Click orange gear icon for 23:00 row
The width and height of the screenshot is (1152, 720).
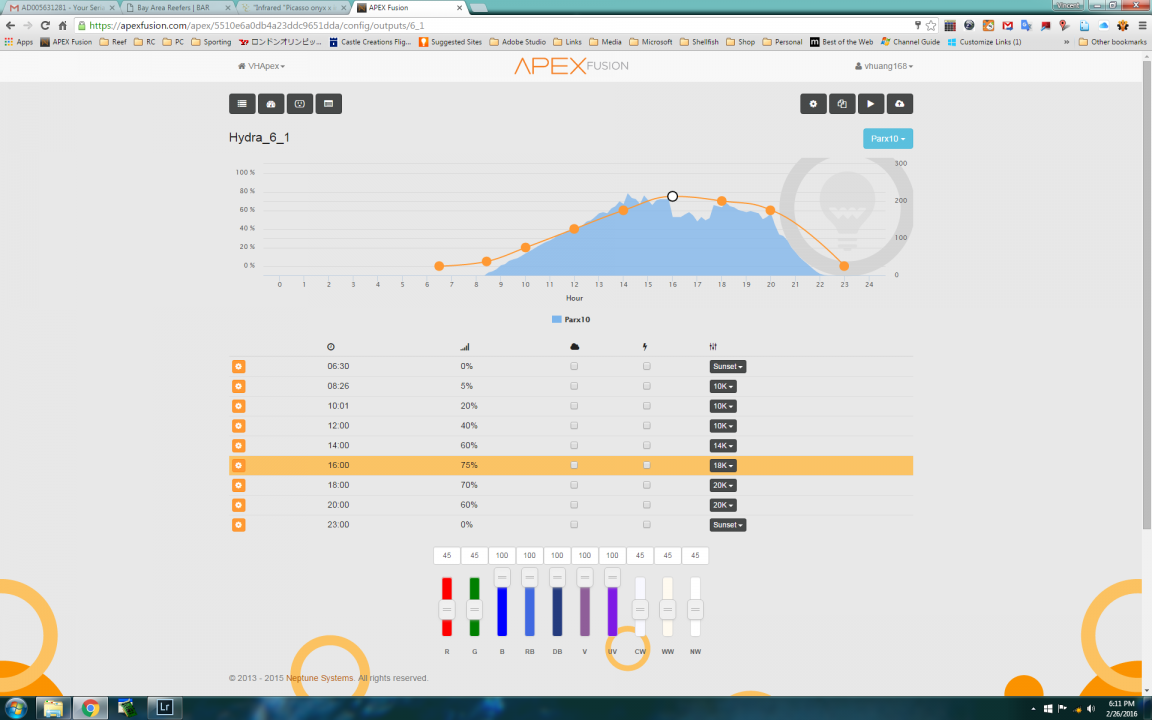click(x=238, y=525)
